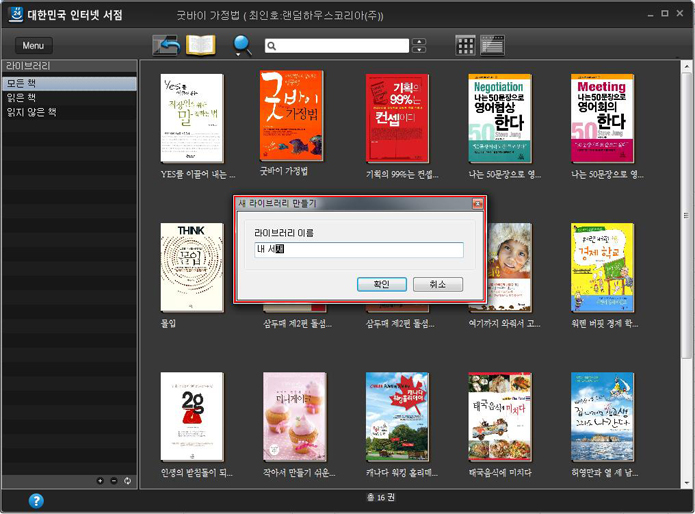This screenshot has width=695, height=514.
Task: Confirm with the 확인 button
Action: pyautogui.click(x=382, y=284)
